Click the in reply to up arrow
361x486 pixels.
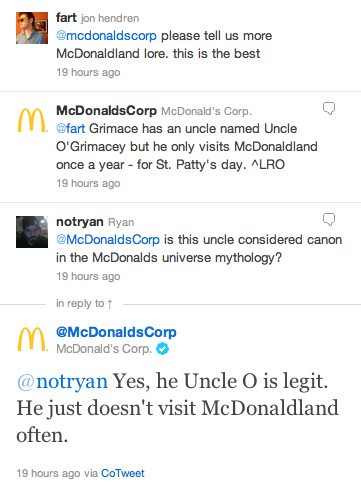click(x=110, y=304)
